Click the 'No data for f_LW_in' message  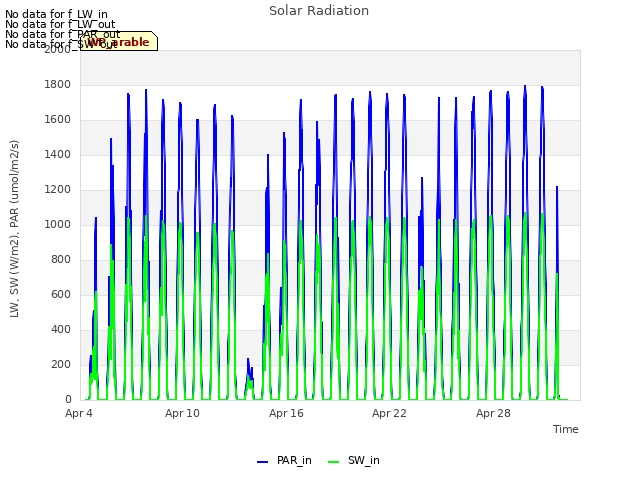(x=56, y=15)
